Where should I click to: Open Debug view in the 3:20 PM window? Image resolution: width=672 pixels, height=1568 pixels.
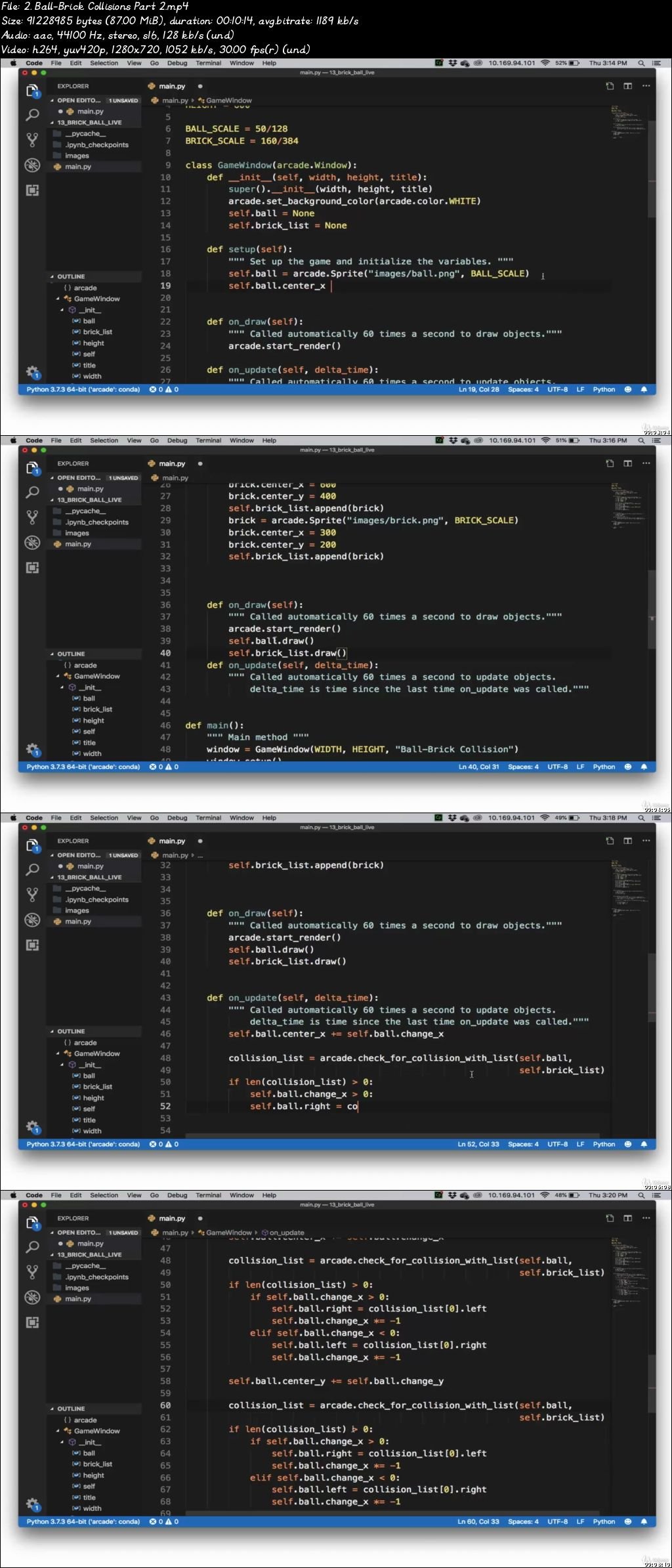32,1297
